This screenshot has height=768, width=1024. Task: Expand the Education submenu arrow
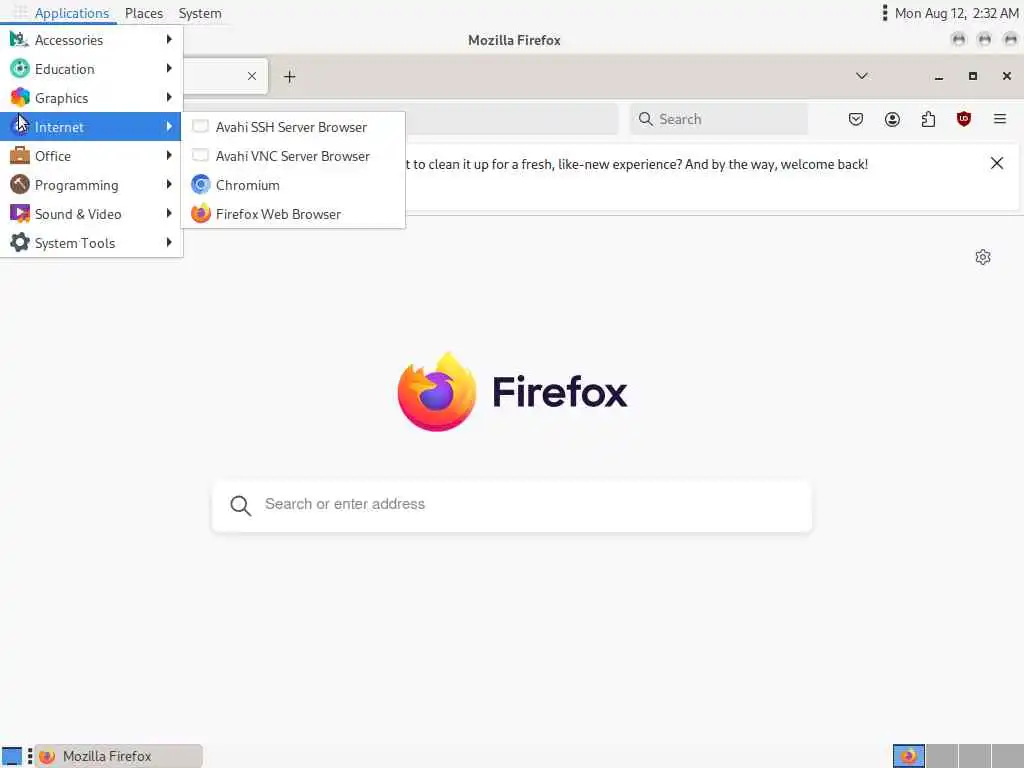point(169,68)
